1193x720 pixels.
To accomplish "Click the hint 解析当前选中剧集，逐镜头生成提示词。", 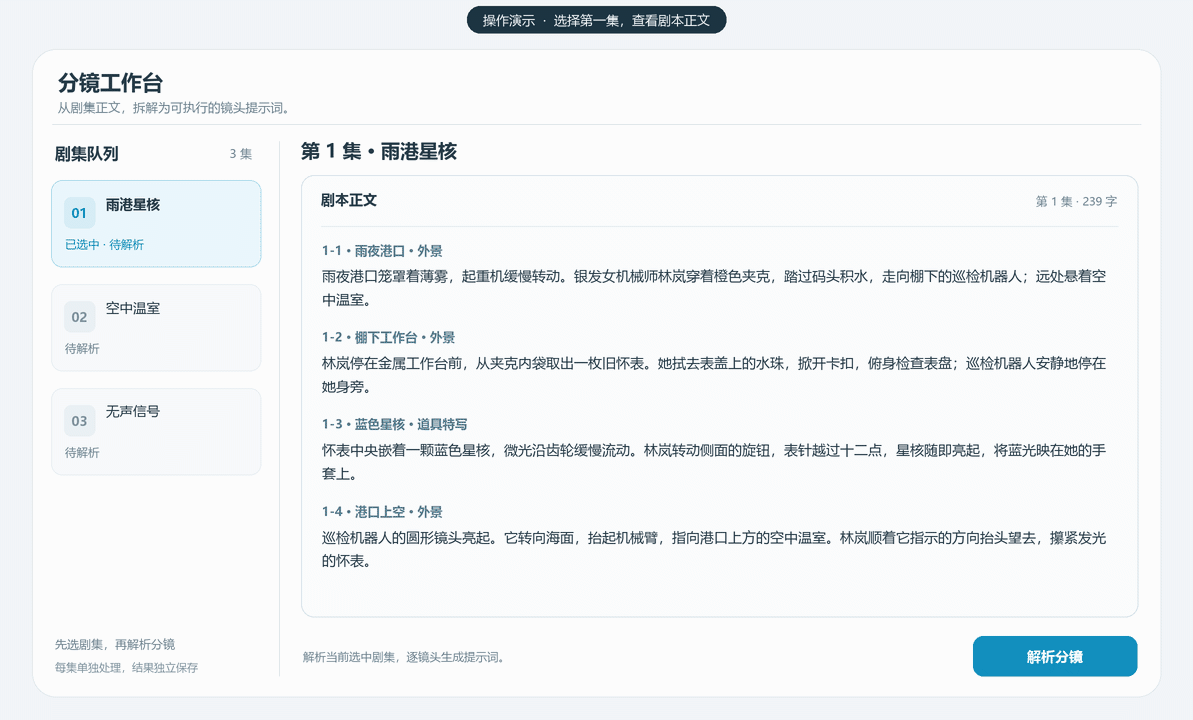I will [x=404, y=657].
